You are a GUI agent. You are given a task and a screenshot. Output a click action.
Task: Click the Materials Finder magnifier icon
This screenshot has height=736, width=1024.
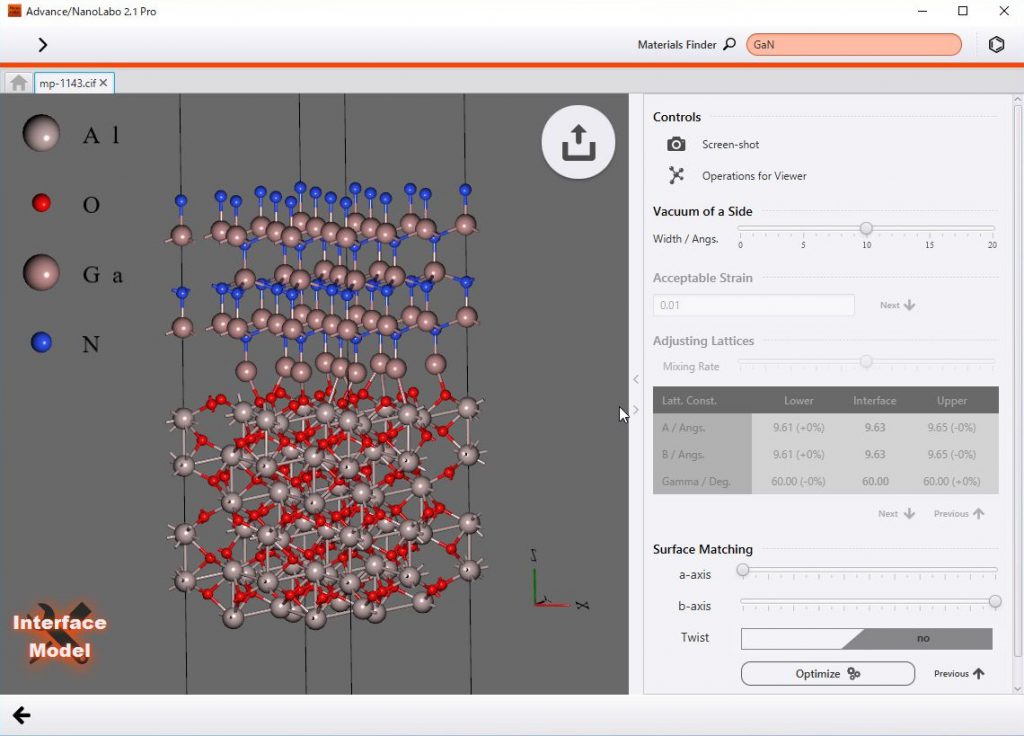pyautogui.click(x=729, y=45)
